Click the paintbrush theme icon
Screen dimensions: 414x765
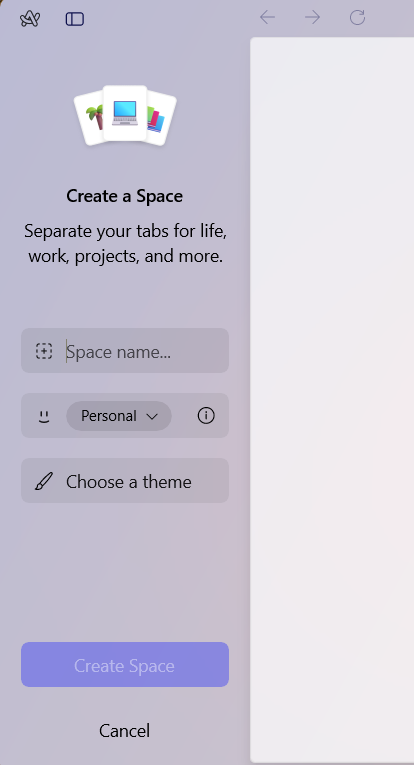[44, 481]
